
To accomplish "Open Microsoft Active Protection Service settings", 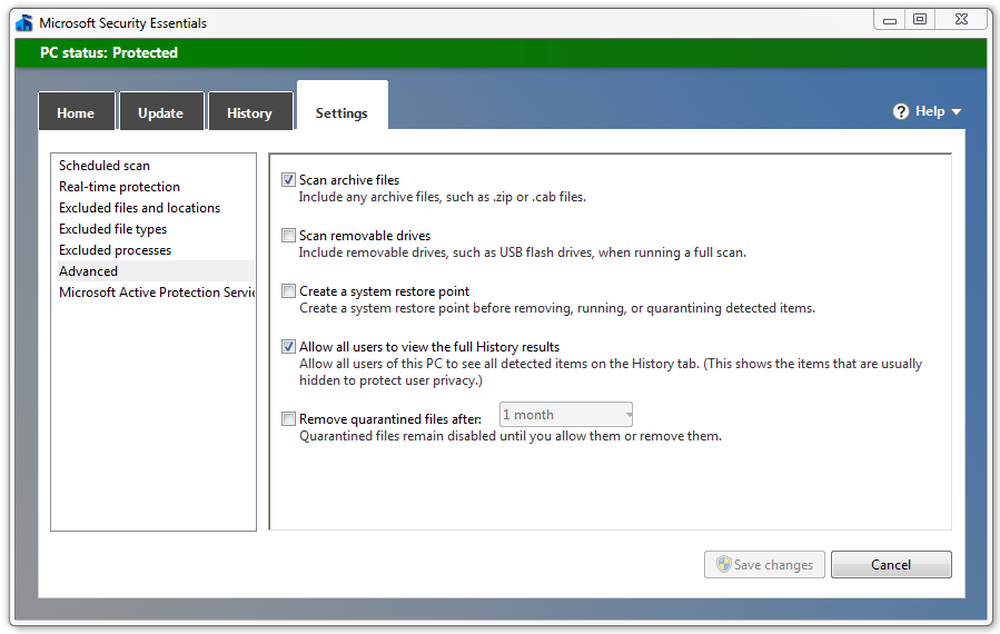I will point(155,291).
